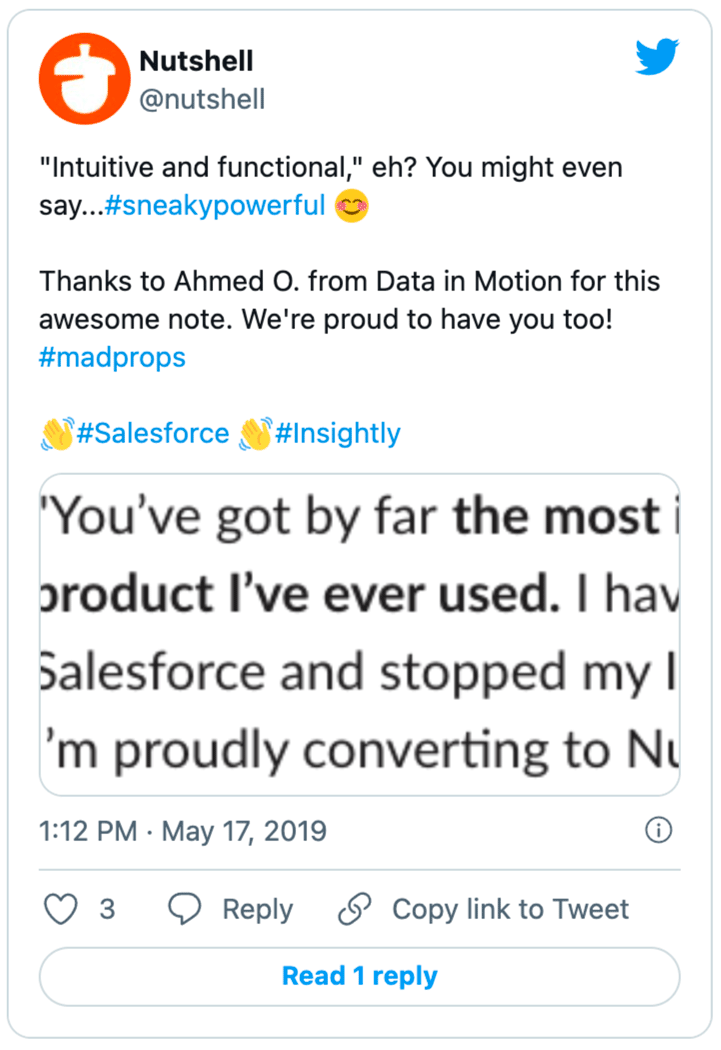This screenshot has width=721, height=1050.
Task: Visit the @nutshell handle
Action: click(202, 99)
